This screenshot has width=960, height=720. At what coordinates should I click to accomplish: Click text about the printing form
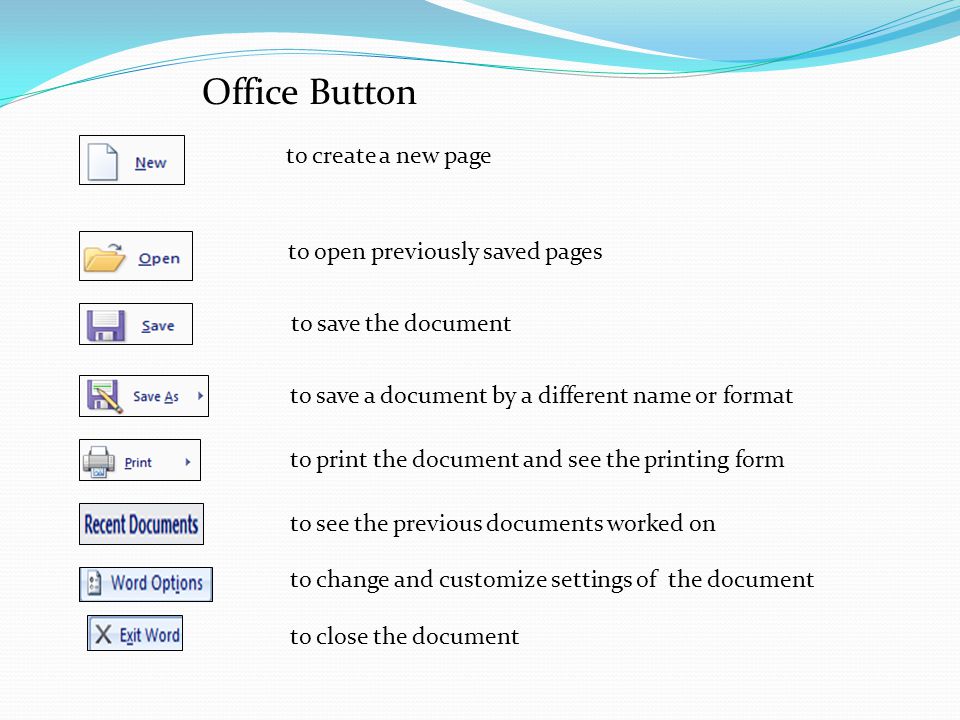click(x=537, y=460)
